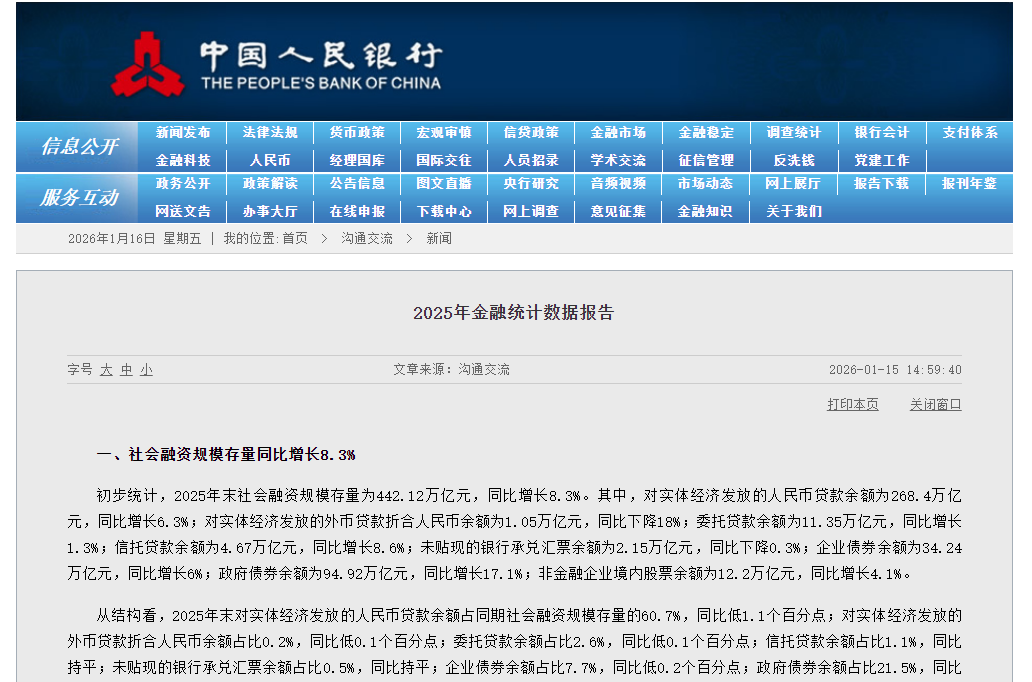
Task: Click 首页 in the breadcrumb
Action: (294, 239)
